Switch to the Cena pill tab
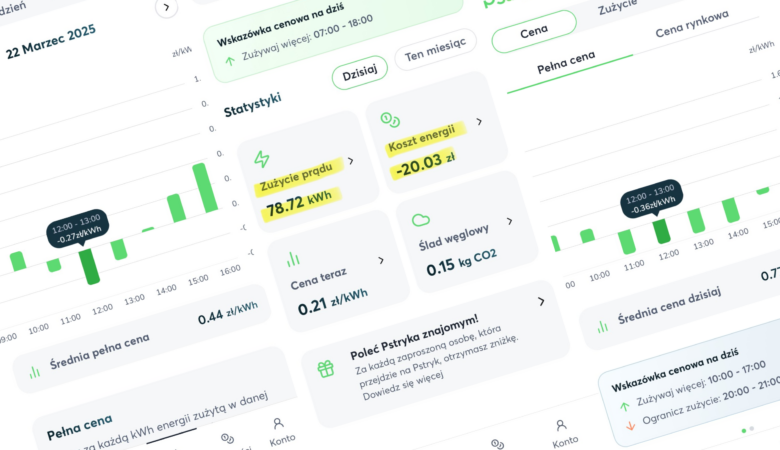The image size is (780, 450). click(x=534, y=32)
